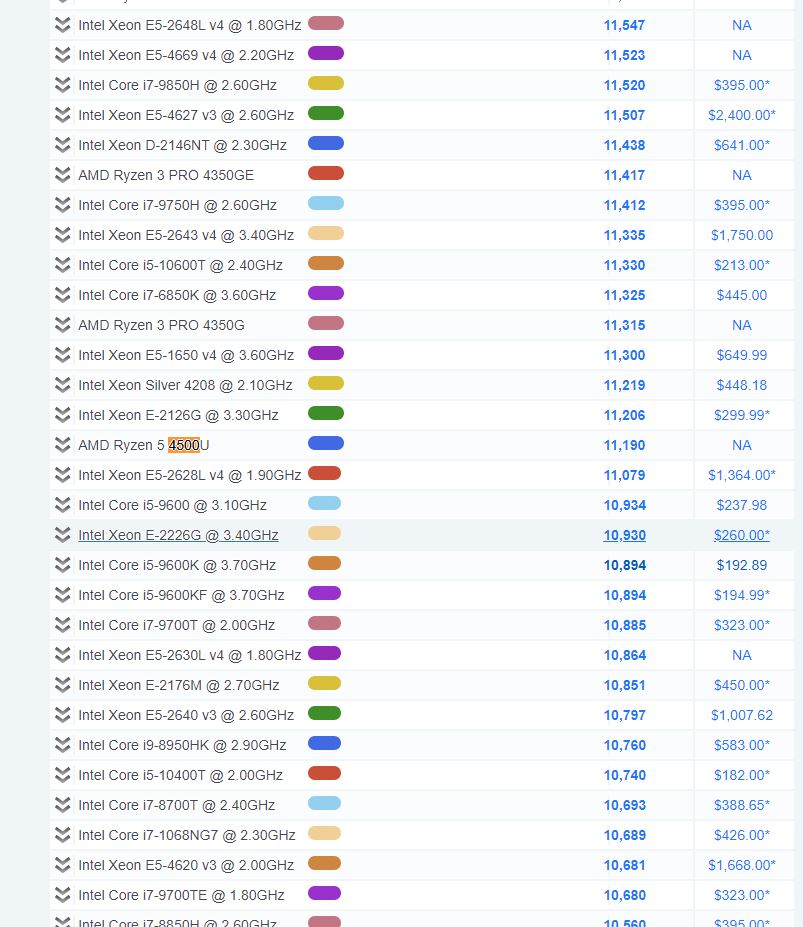803x927 pixels.
Task: Click purple swatch beside Xeon E5-4669 v4
Action: click(x=326, y=54)
